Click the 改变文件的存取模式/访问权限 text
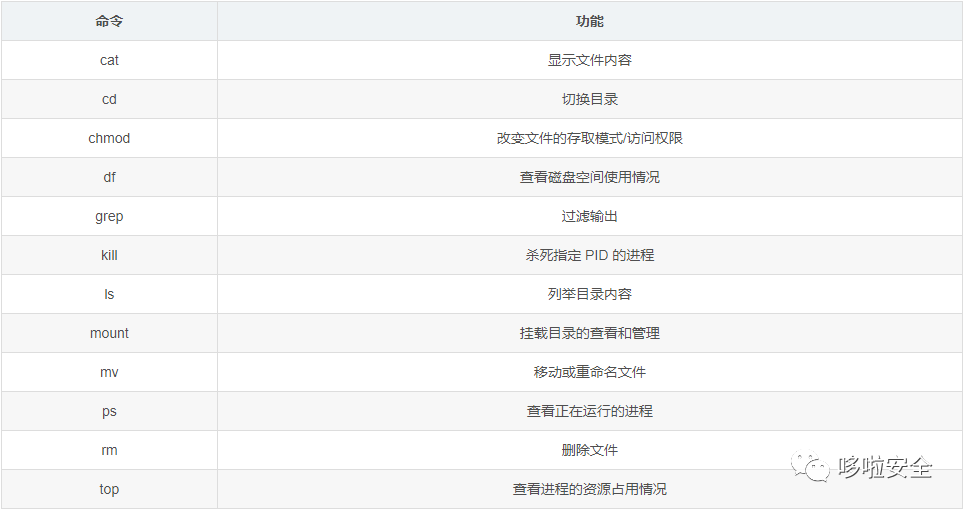Screen dimensions: 964x510 590,138
